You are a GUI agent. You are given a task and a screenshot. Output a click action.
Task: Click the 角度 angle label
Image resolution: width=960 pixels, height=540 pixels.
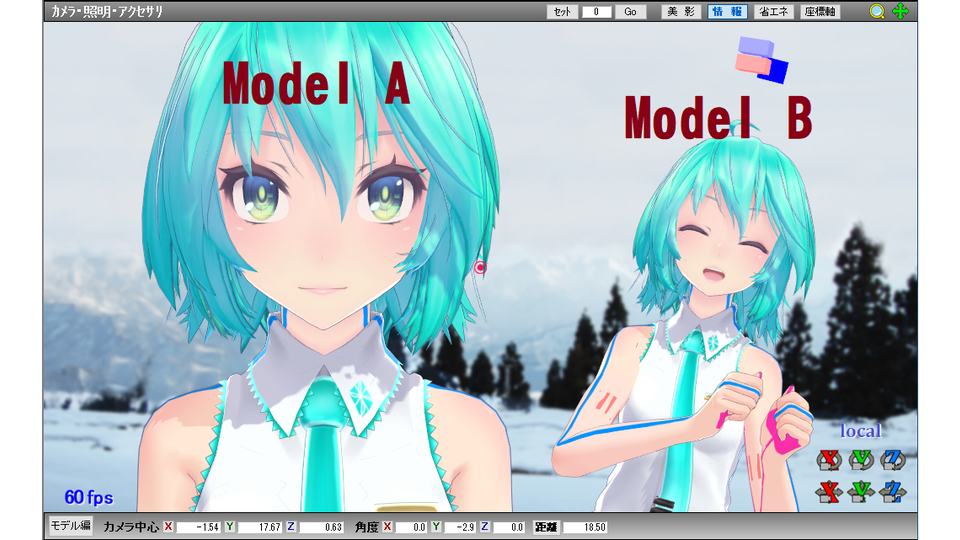pos(366,527)
